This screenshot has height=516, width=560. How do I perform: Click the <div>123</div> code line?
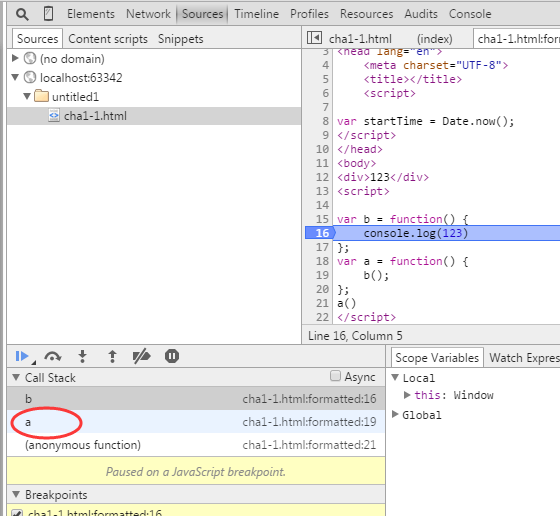pos(382,177)
